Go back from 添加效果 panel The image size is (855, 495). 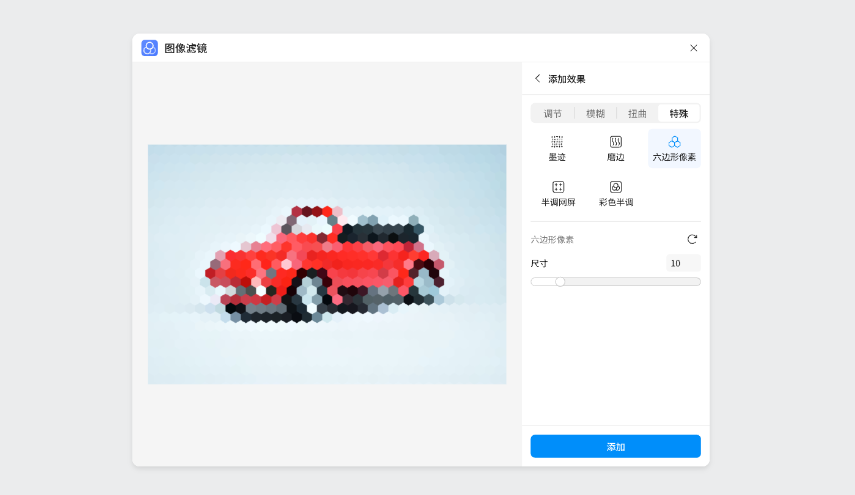538,79
